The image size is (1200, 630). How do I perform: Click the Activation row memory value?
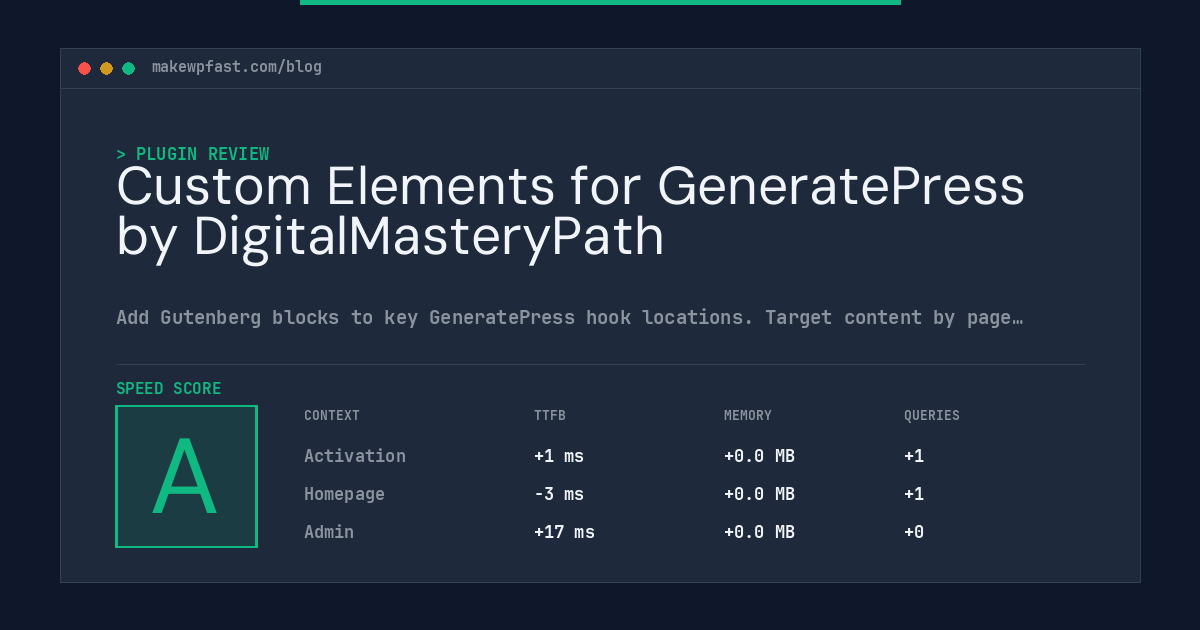pyautogui.click(x=759, y=456)
